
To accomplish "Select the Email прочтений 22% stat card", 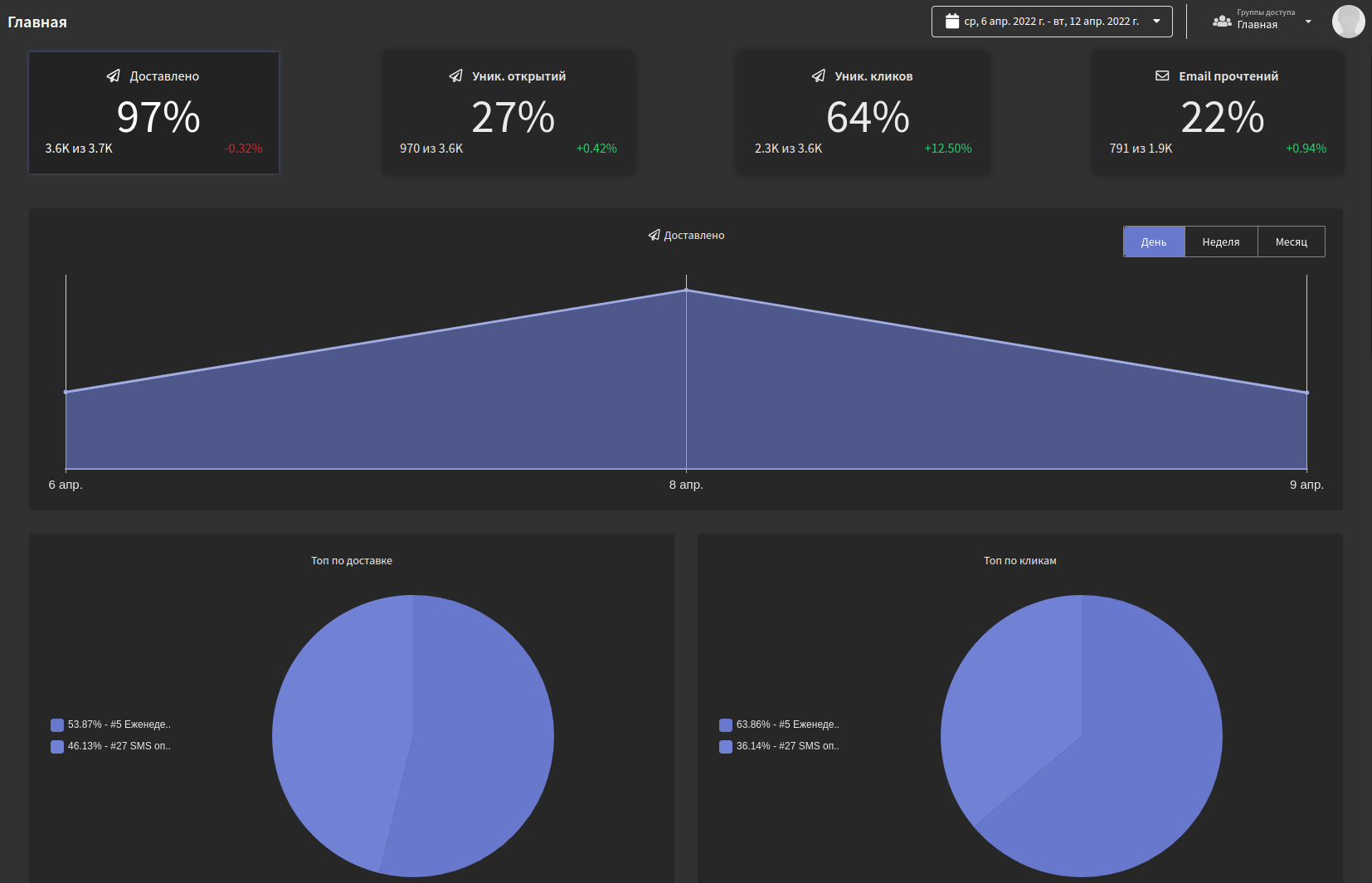I will 1218,113.
